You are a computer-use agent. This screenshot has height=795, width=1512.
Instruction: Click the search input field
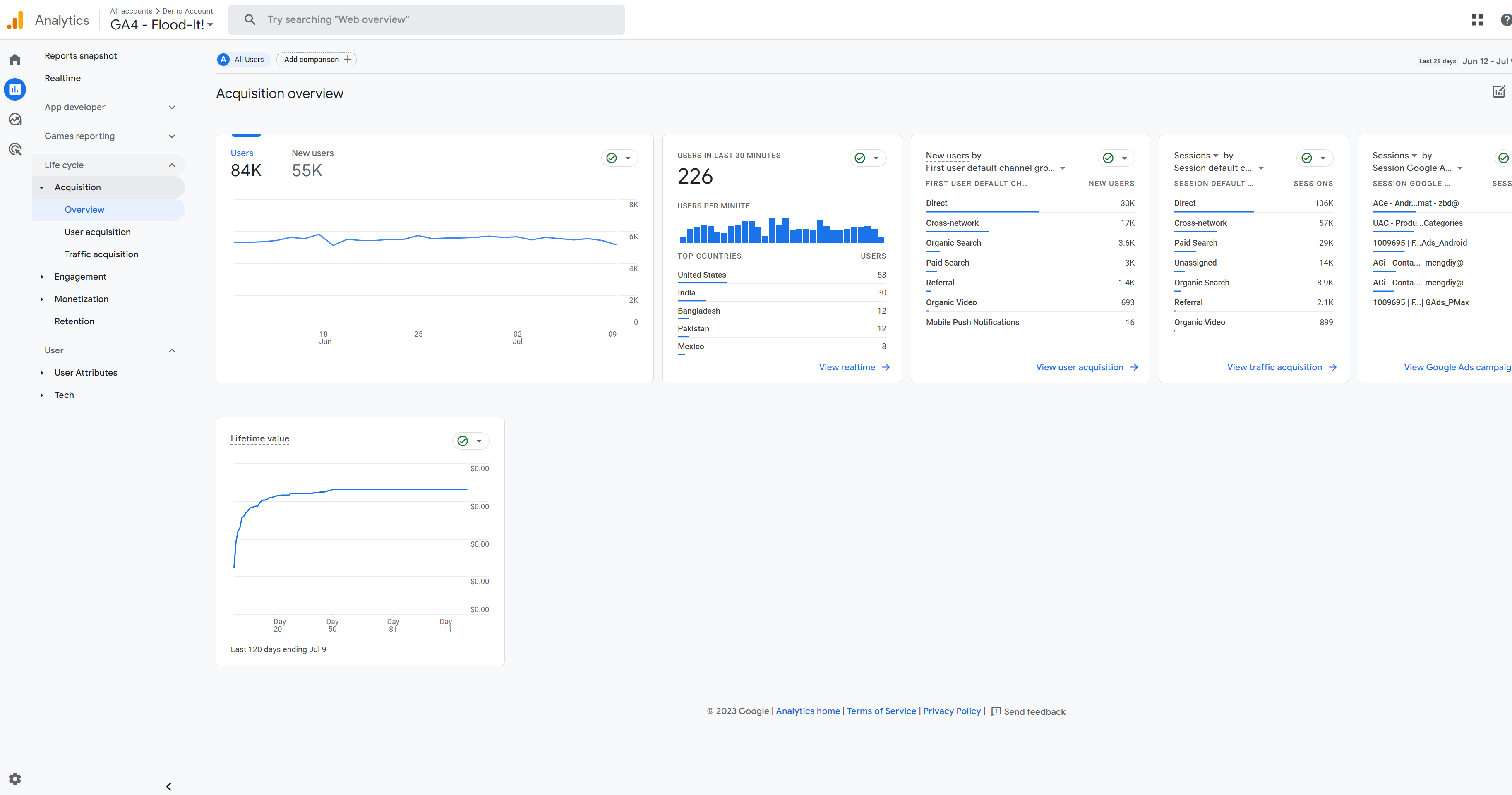coord(427,19)
